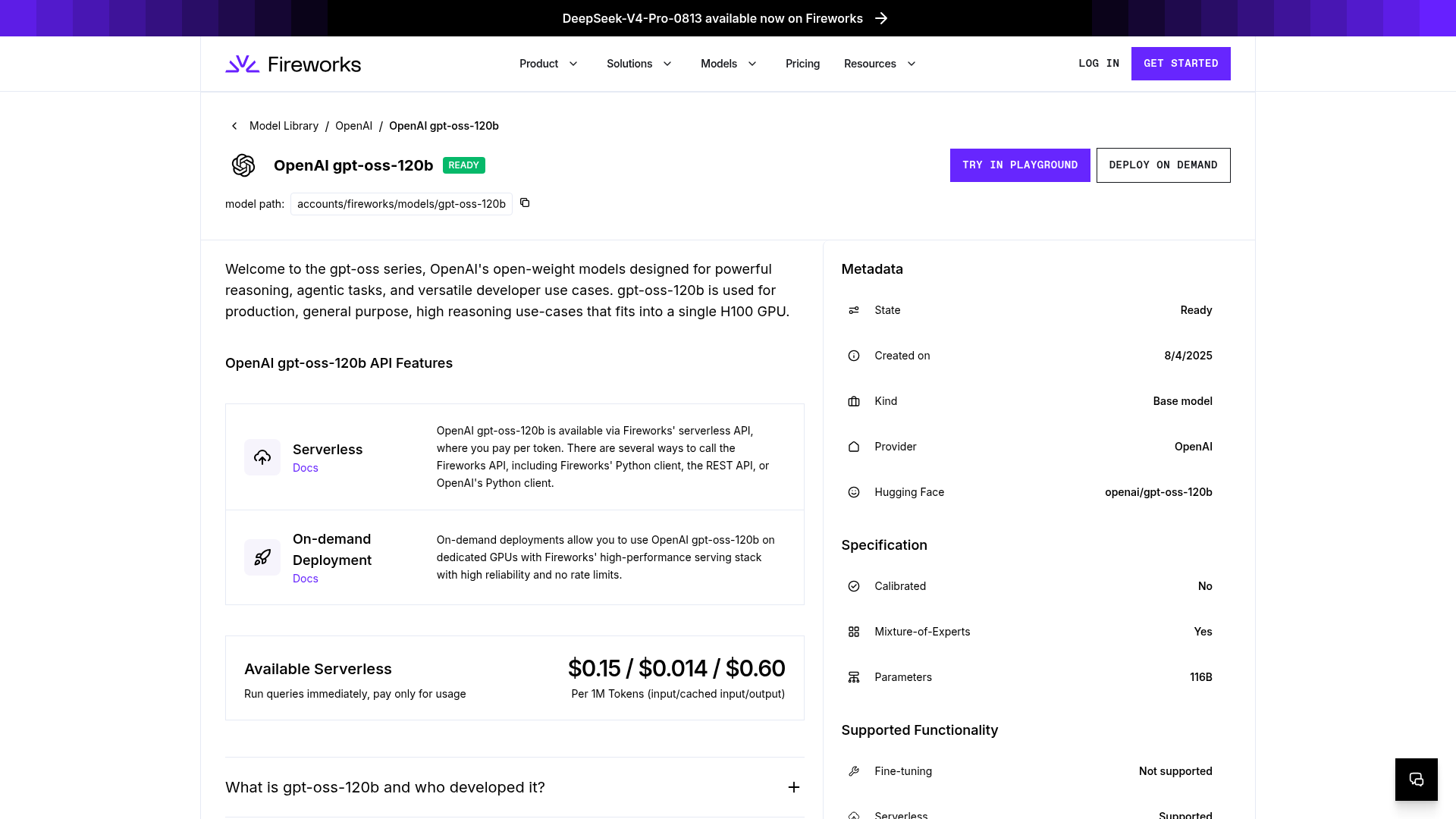The image size is (1456, 819).
Task: Click the Provider home icon
Action: pos(854,447)
